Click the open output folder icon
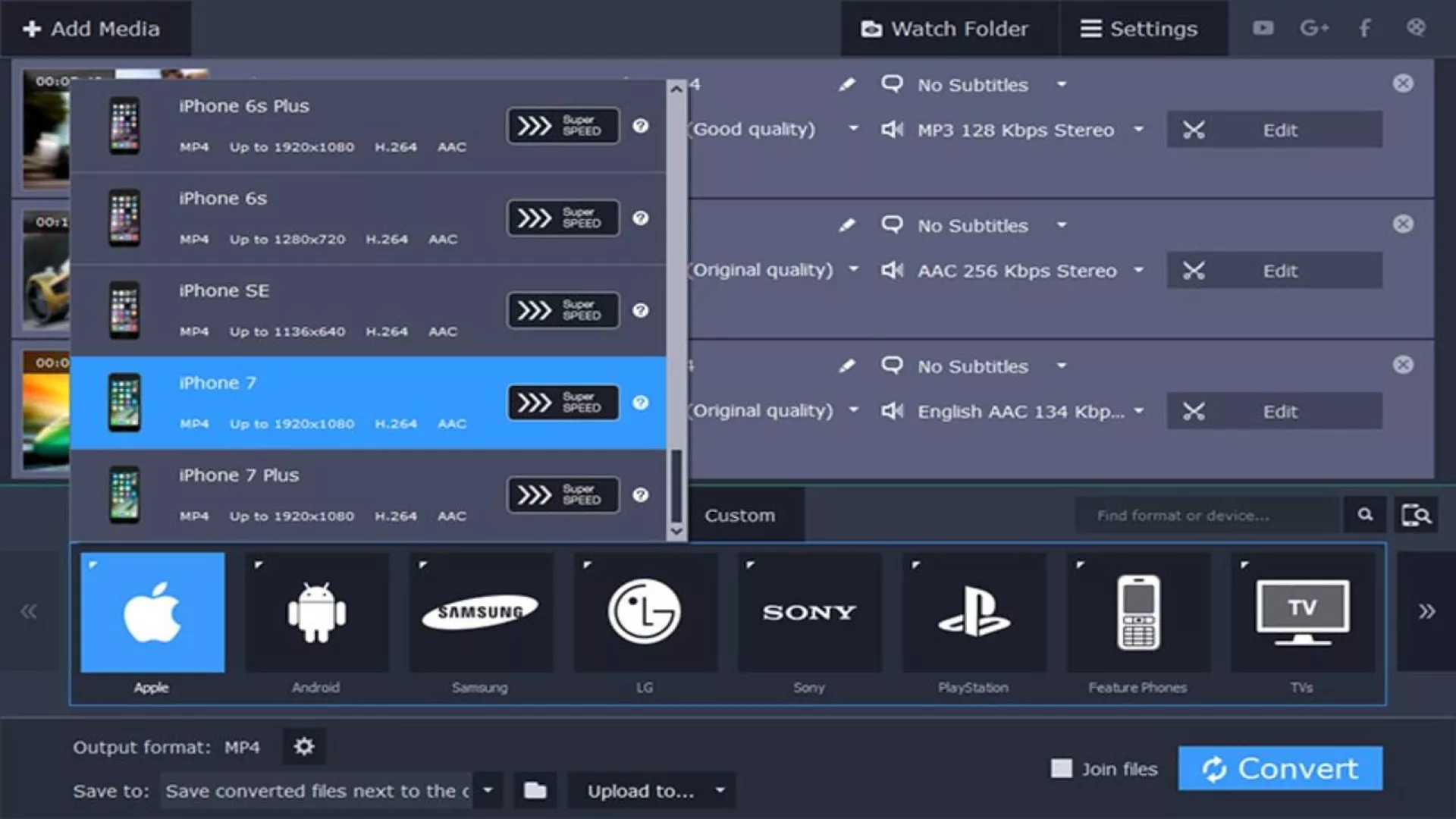1456x819 pixels. tap(535, 791)
